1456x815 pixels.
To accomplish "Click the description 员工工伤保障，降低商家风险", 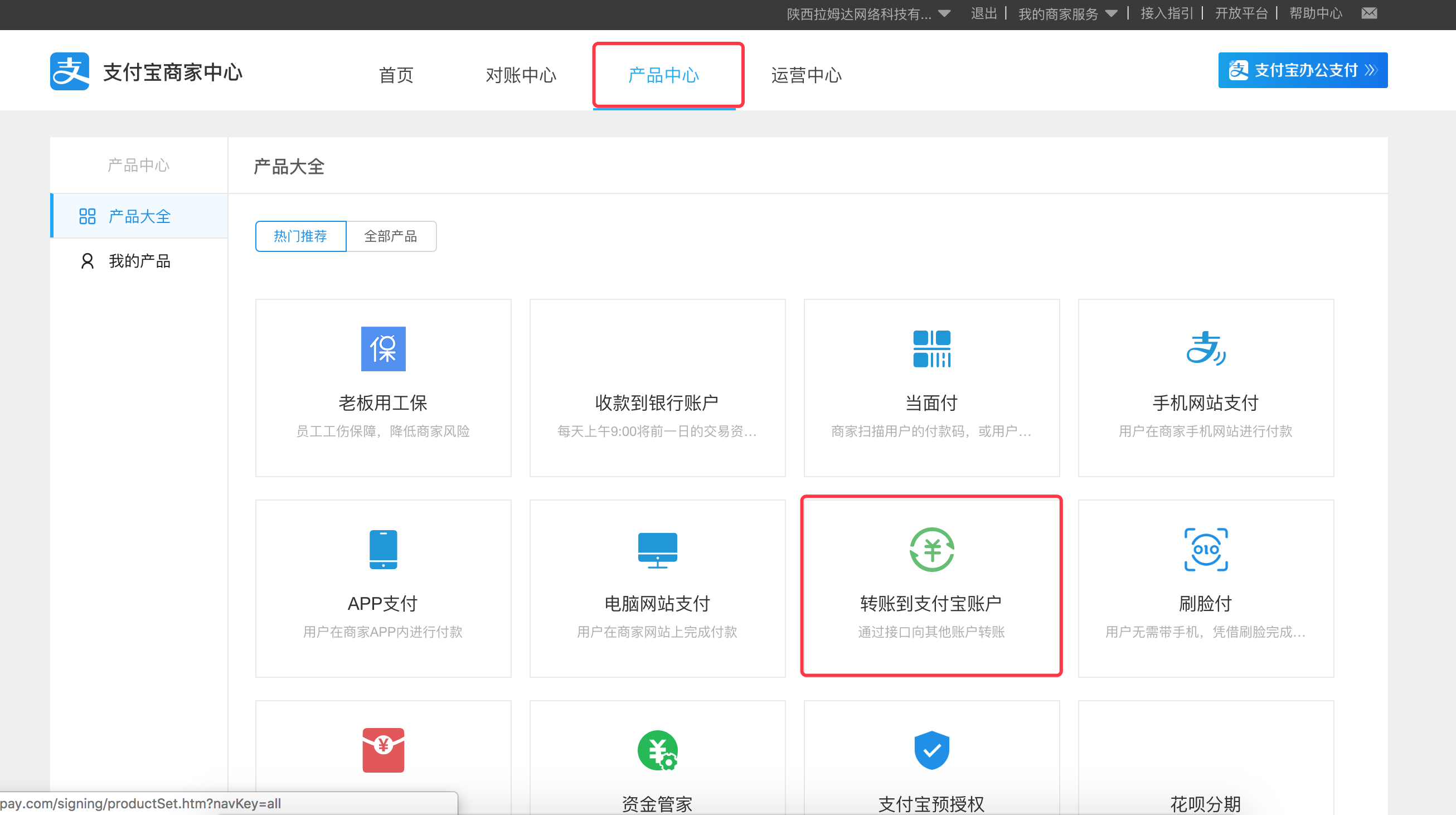I will point(383,431).
